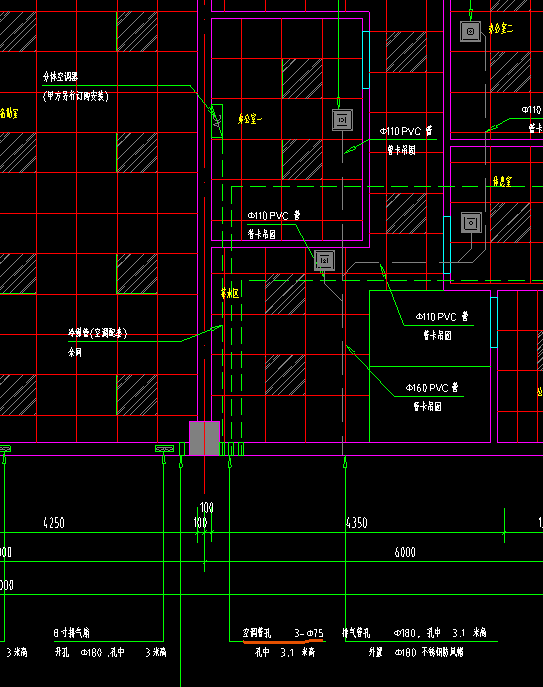
Task: Click the 空调管孔 3-Φ75 annotation
Action: click(x=283, y=633)
